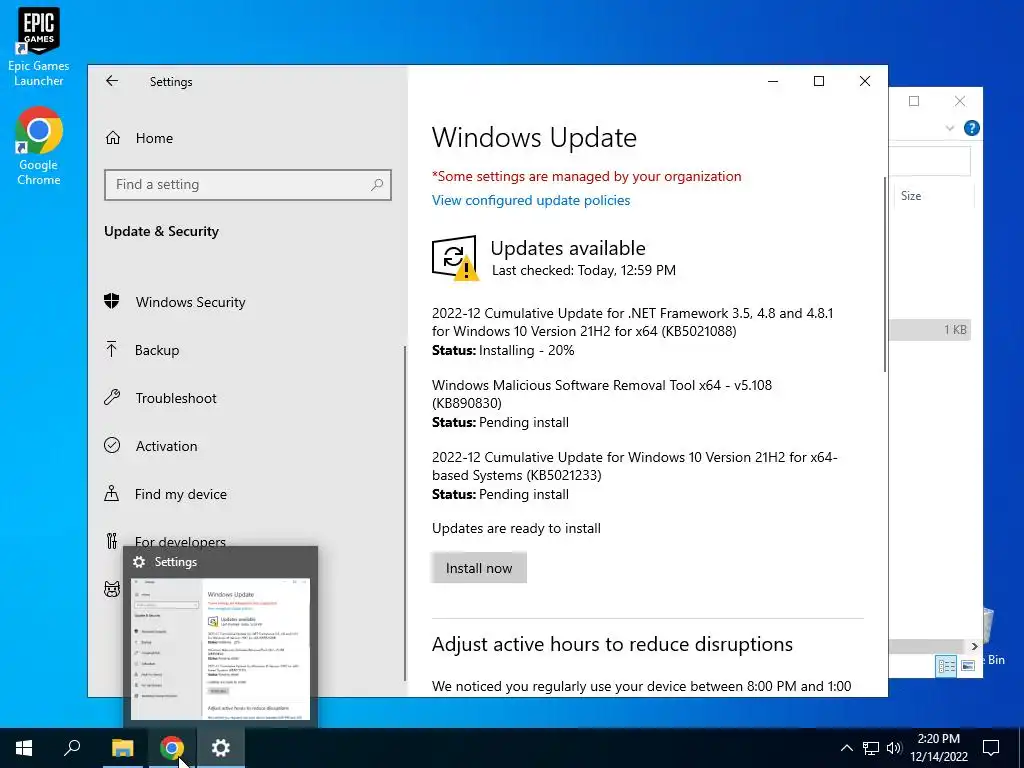Viewport: 1024px width, 768px height.
Task: Open Epic Games Launcher desktop icon
Action: tap(39, 46)
